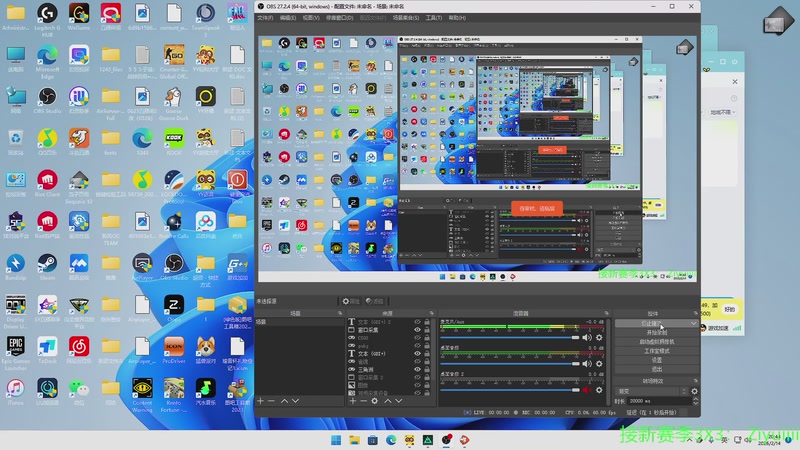
Task: Open the source filters button (滤镜)
Action: [x=374, y=302]
